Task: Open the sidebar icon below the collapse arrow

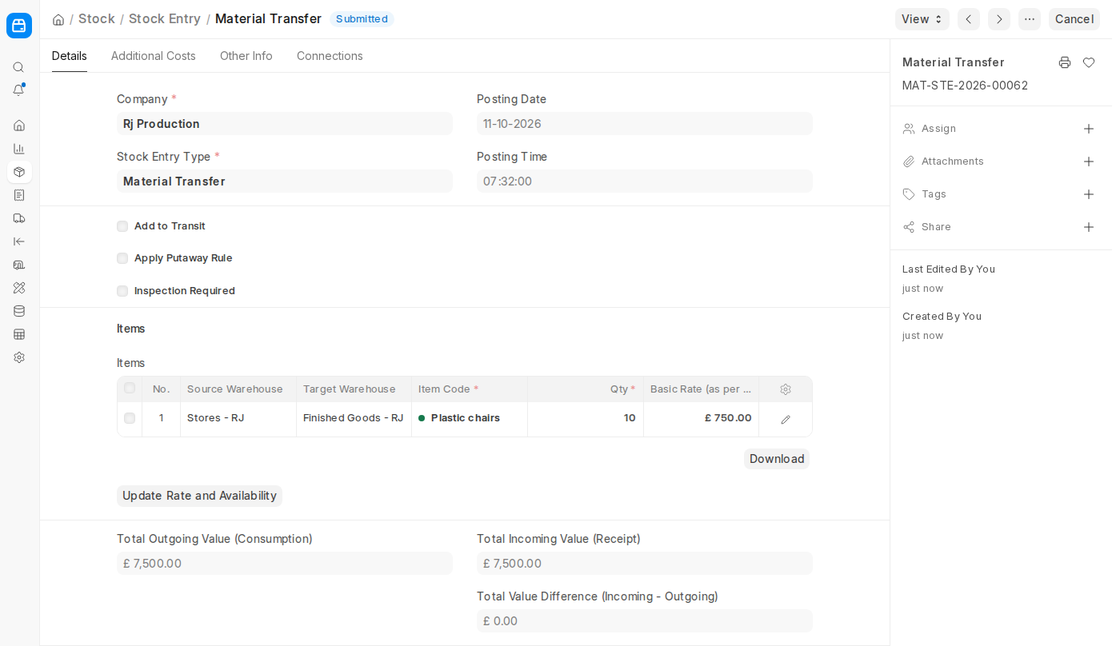Action: coord(19,265)
